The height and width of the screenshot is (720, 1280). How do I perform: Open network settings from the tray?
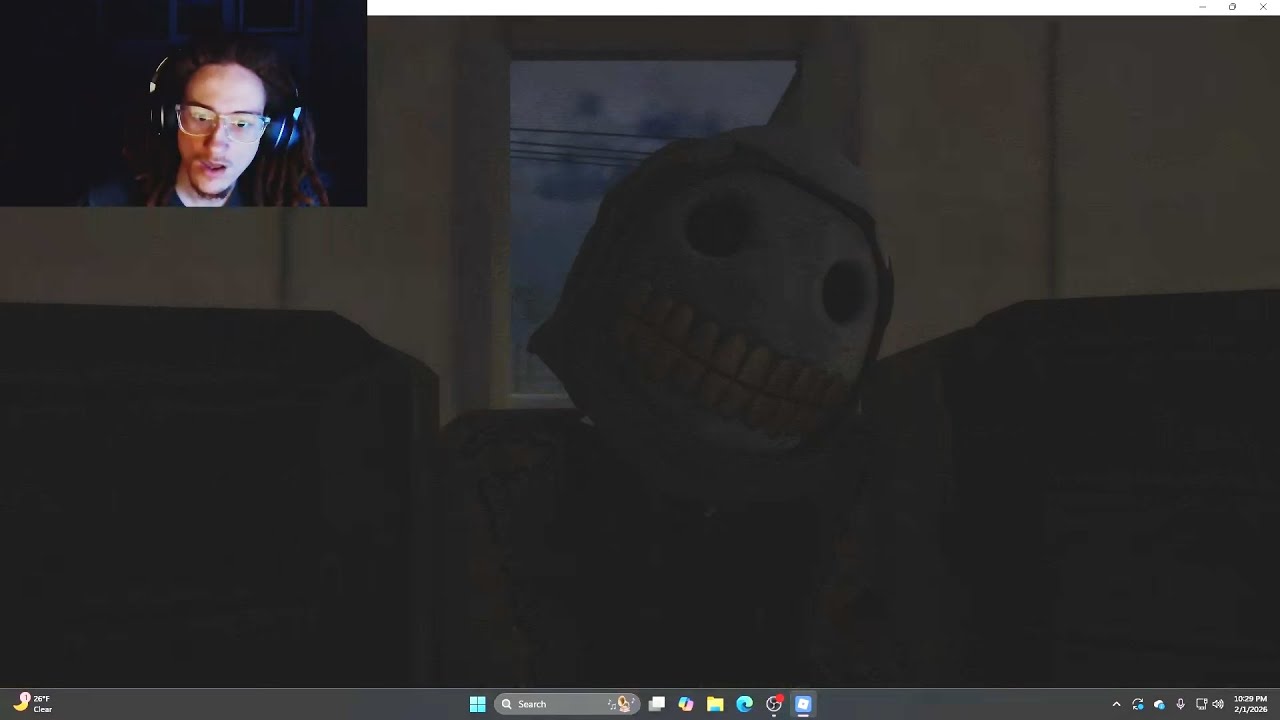coord(1201,704)
